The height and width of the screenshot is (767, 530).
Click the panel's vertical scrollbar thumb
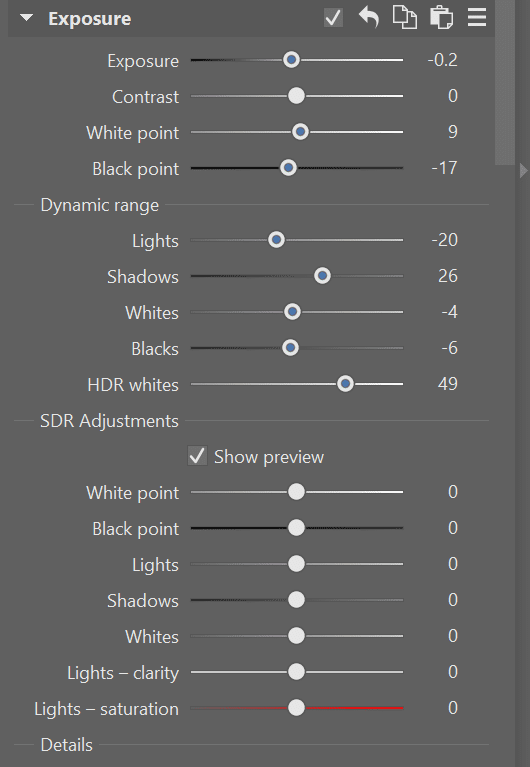(505, 82)
